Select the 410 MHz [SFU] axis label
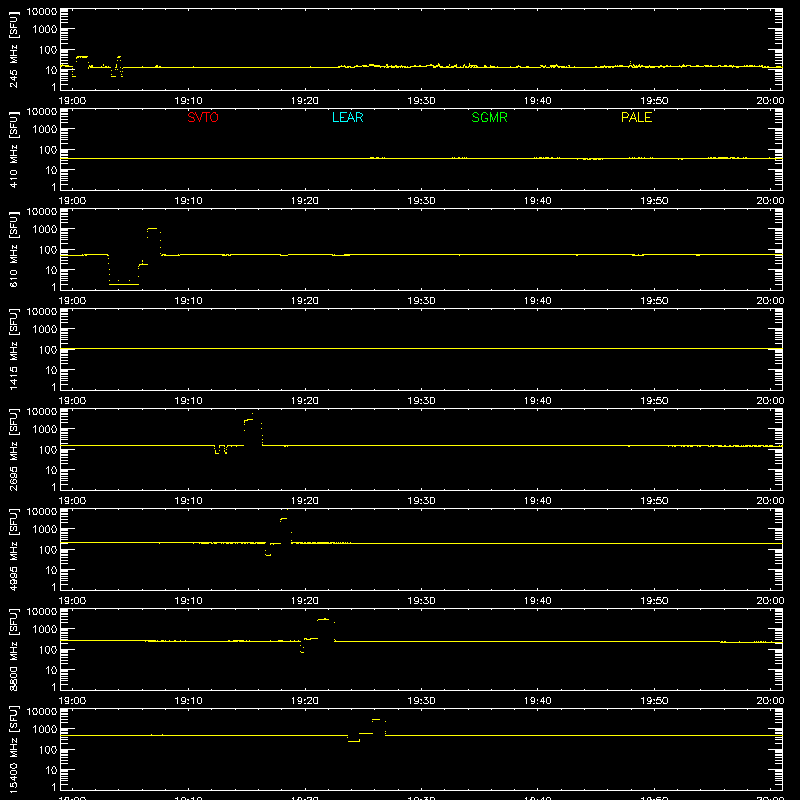This screenshot has width=800, height=800. click(13, 149)
